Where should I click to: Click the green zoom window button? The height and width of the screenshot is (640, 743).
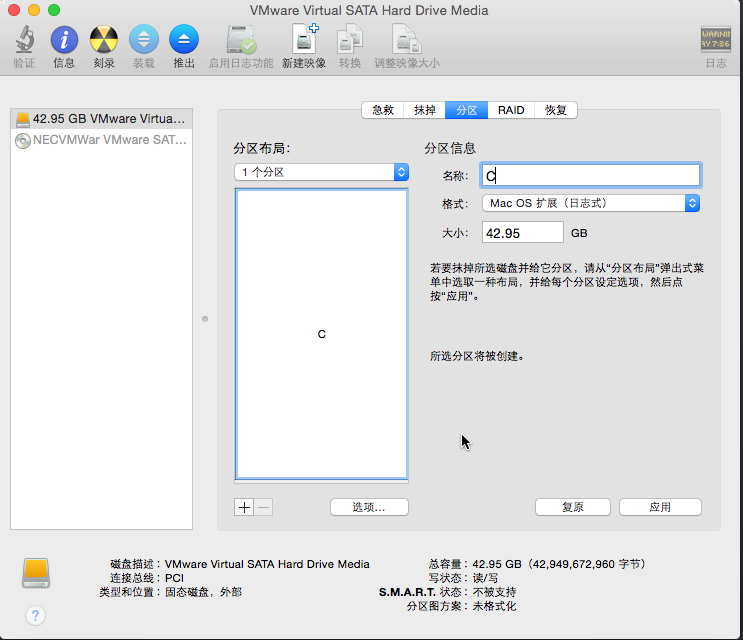54,10
